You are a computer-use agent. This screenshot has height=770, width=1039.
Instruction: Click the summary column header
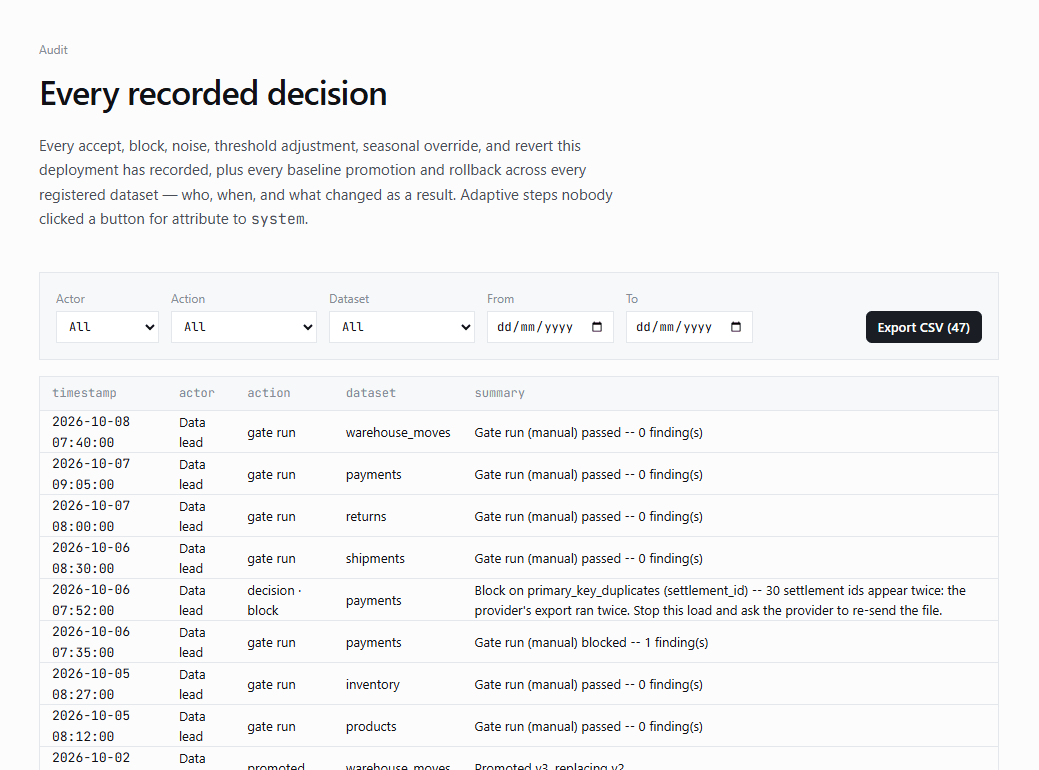point(500,393)
